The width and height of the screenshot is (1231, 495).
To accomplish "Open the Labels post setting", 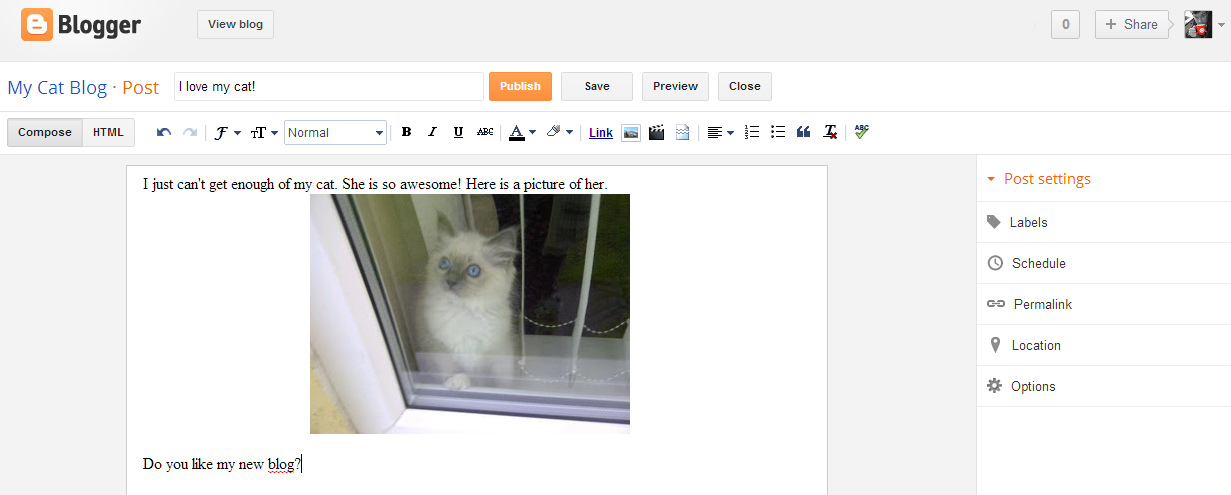I will coord(1028,222).
